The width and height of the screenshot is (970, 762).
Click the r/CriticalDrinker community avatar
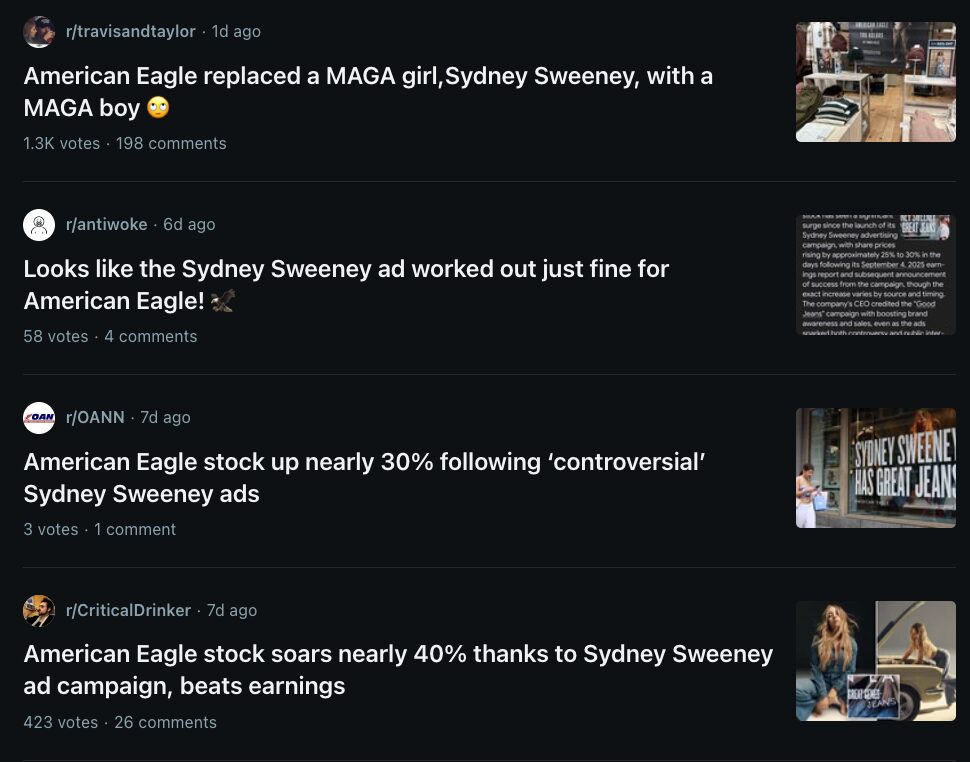click(39, 611)
